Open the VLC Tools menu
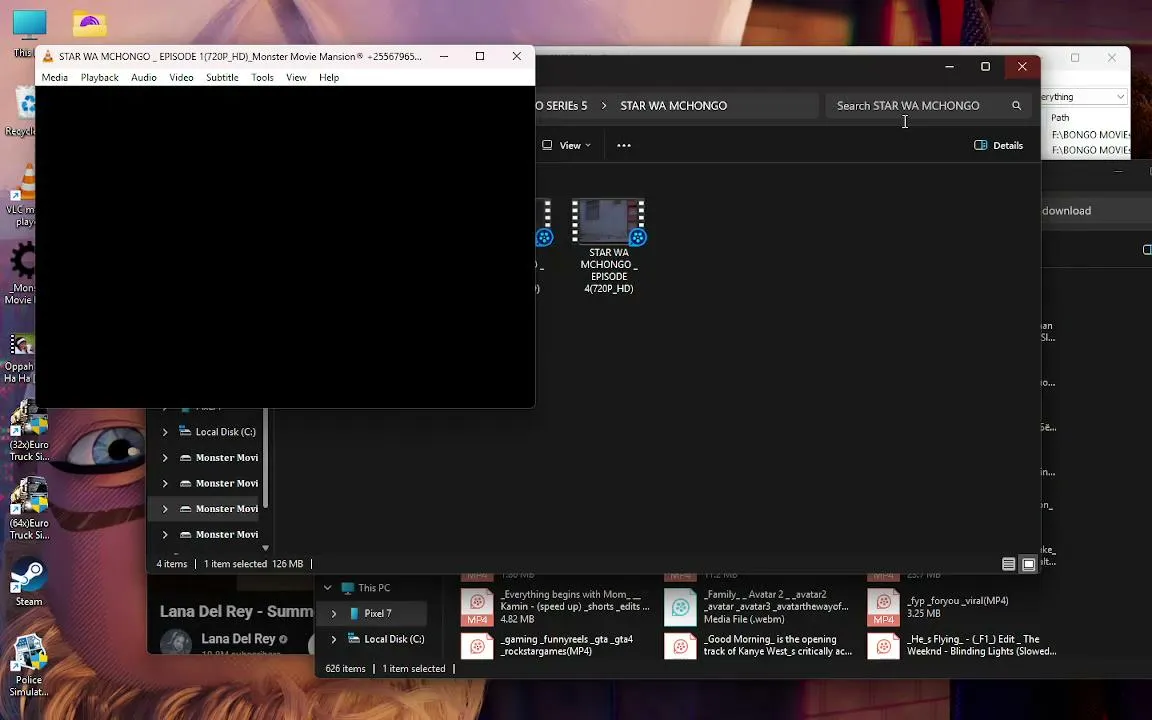This screenshot has height=720, width=1152. click(262, 77)
